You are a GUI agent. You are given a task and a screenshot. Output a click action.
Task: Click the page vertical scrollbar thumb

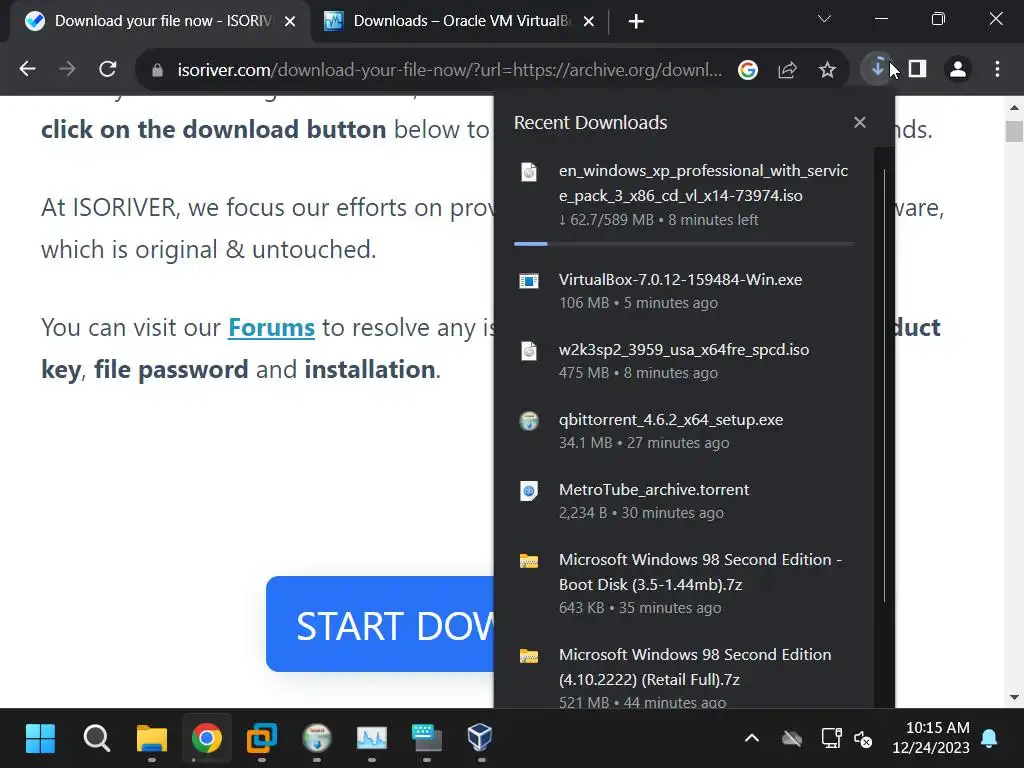(x=1014, y=131)
